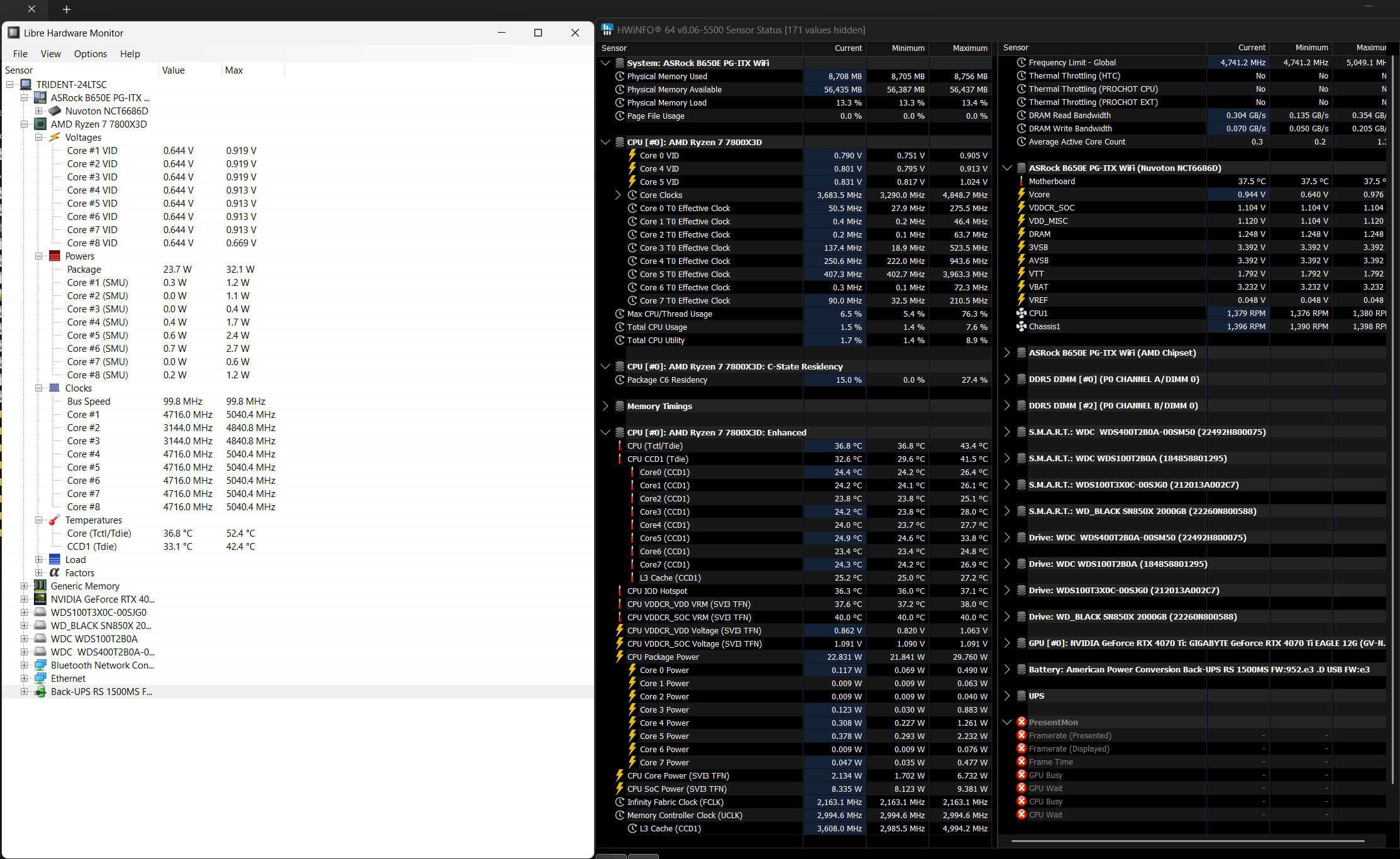This screenshot has width=1400, height=859.
Task: Click the WDS100T3X0C-00SJG0 drive icon
Action: click(x=40, y=612)
